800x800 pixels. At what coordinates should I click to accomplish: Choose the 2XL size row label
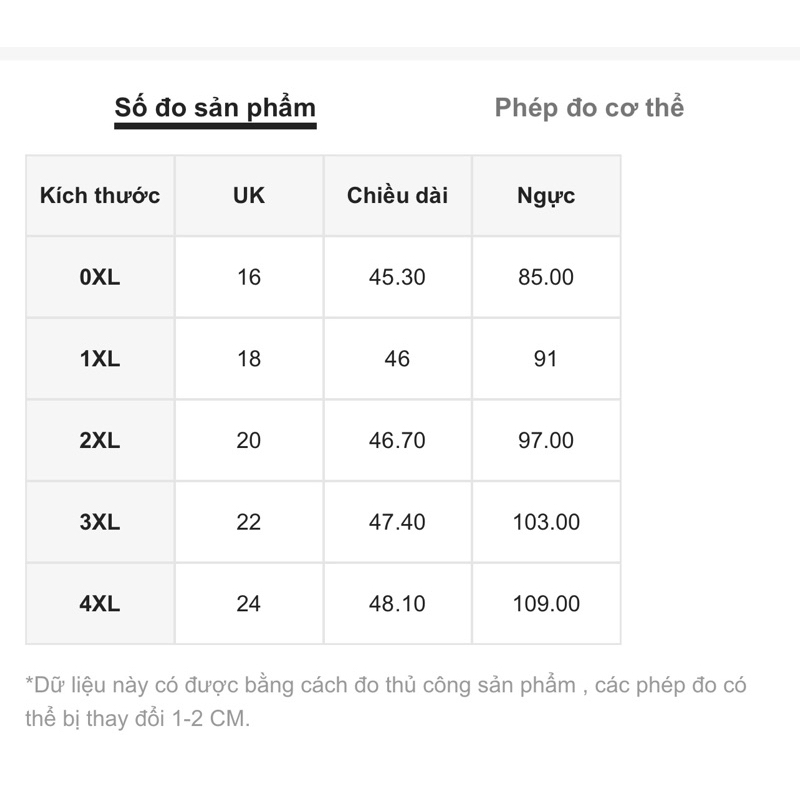pos(100,441)
